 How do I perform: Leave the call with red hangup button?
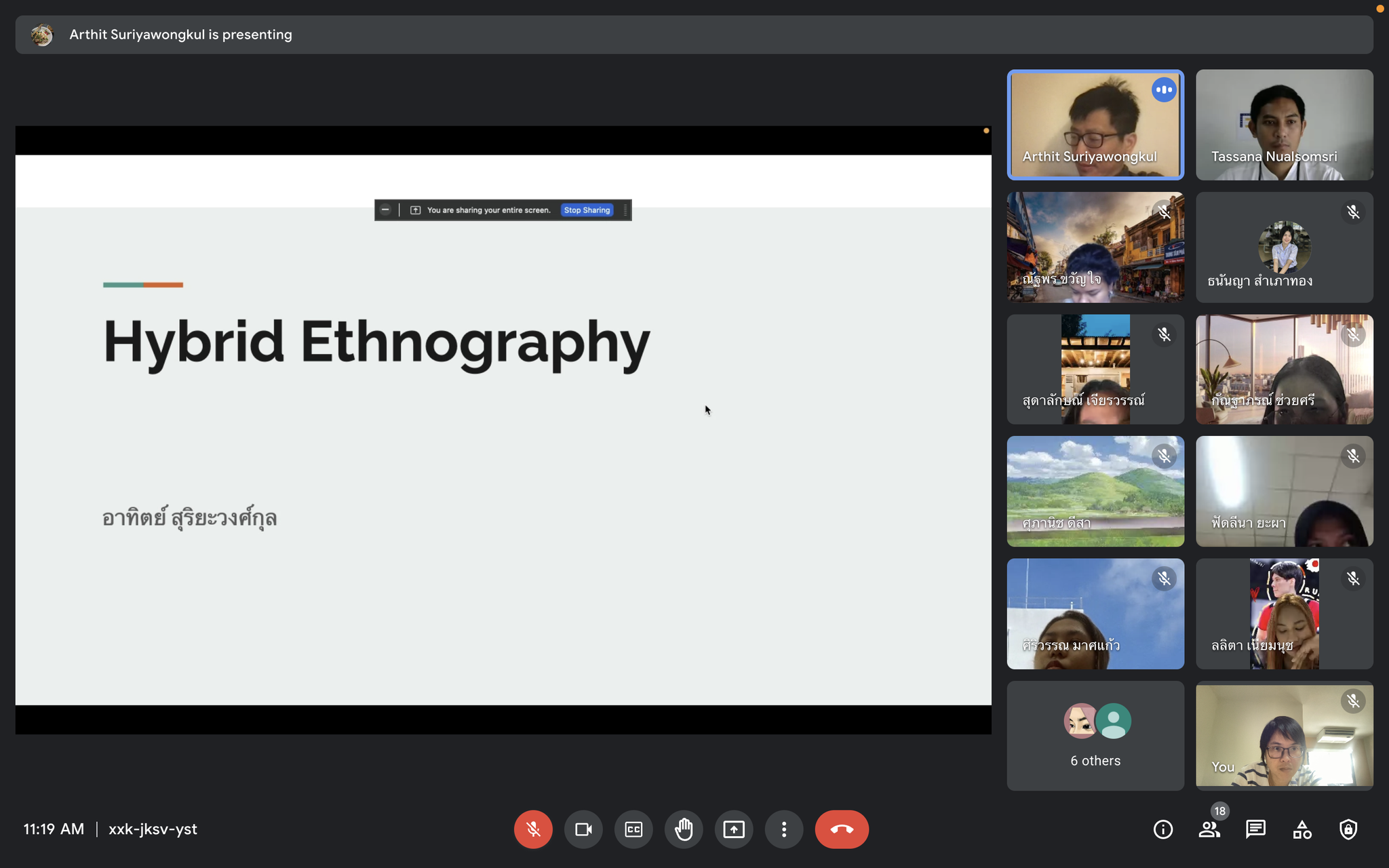pyautogui.click(x=842, y=829)
